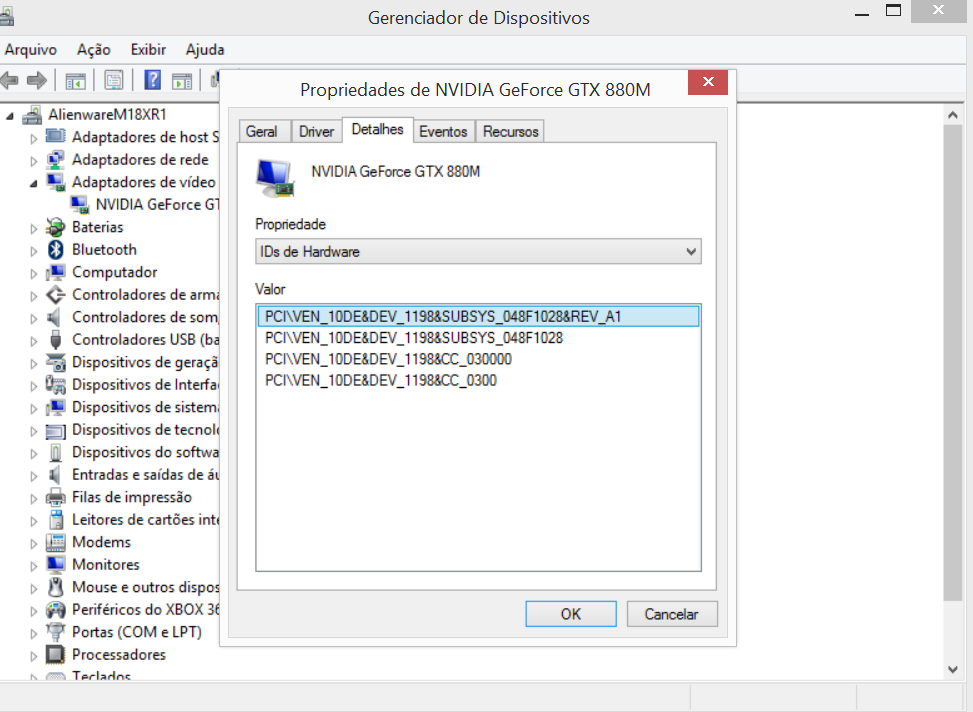Click the blue question mark Help icon
The height and width of the screenshot is (712, 973).
tap(153, 80)
